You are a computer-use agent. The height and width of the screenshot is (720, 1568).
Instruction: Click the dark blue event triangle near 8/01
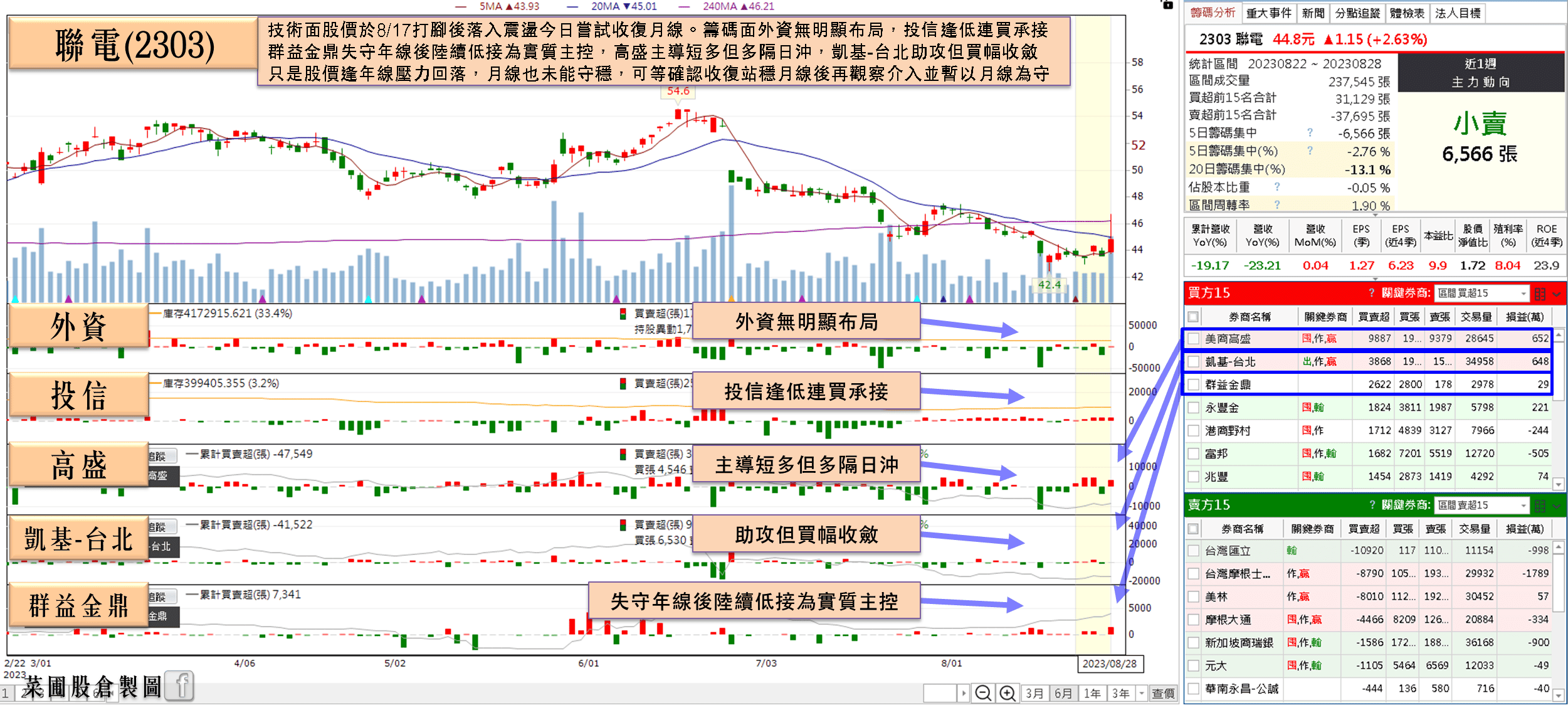pyautogui.click(x=944, y=299)
